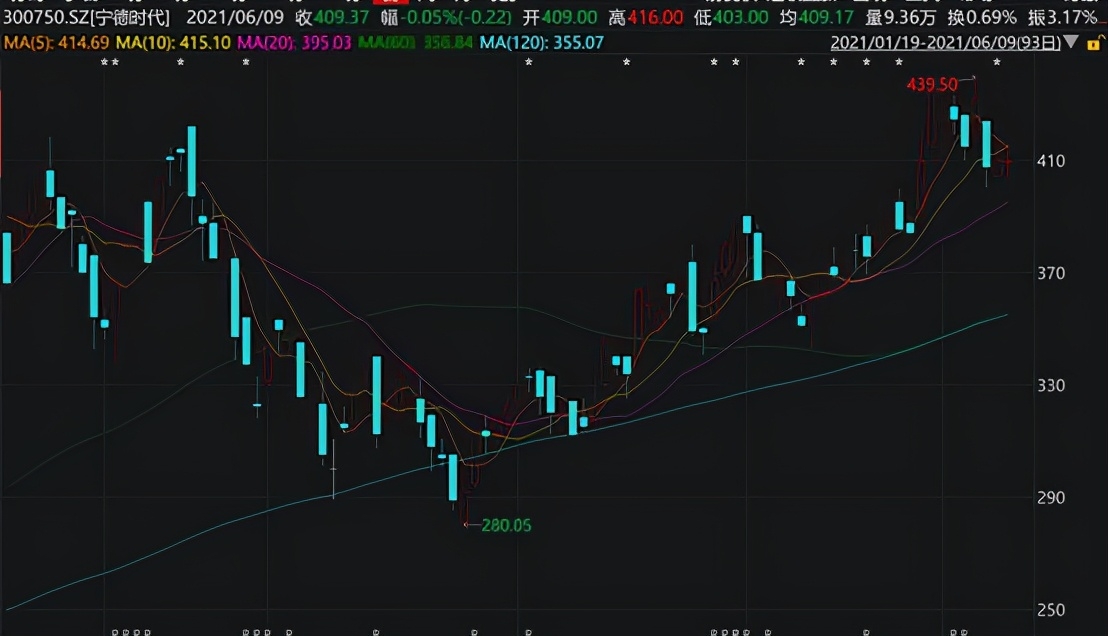
Task: Toggle the MA(5) moving average line
Action: [x=55, y=42]
